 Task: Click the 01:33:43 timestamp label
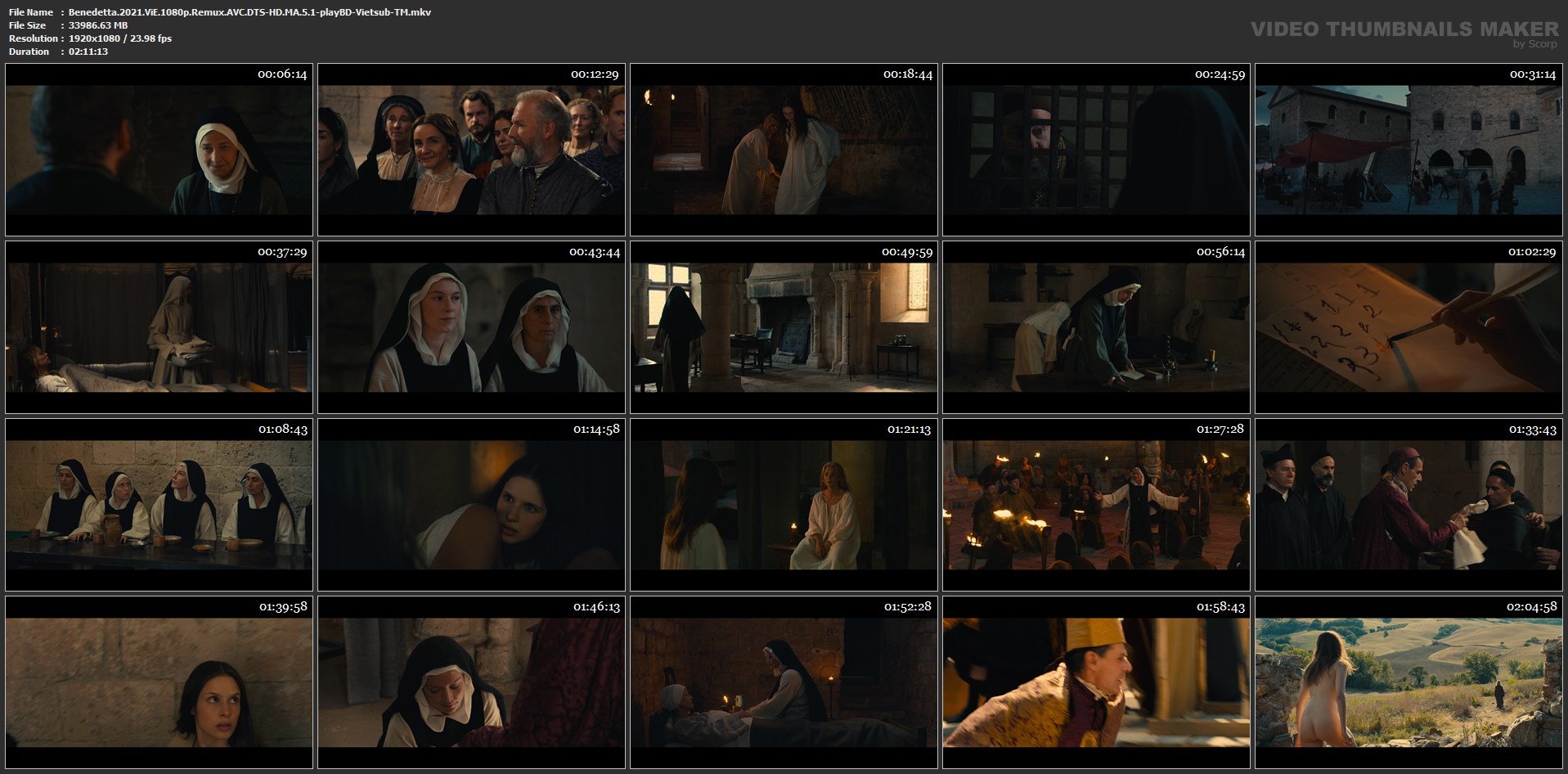click(x=1533, y=430)
